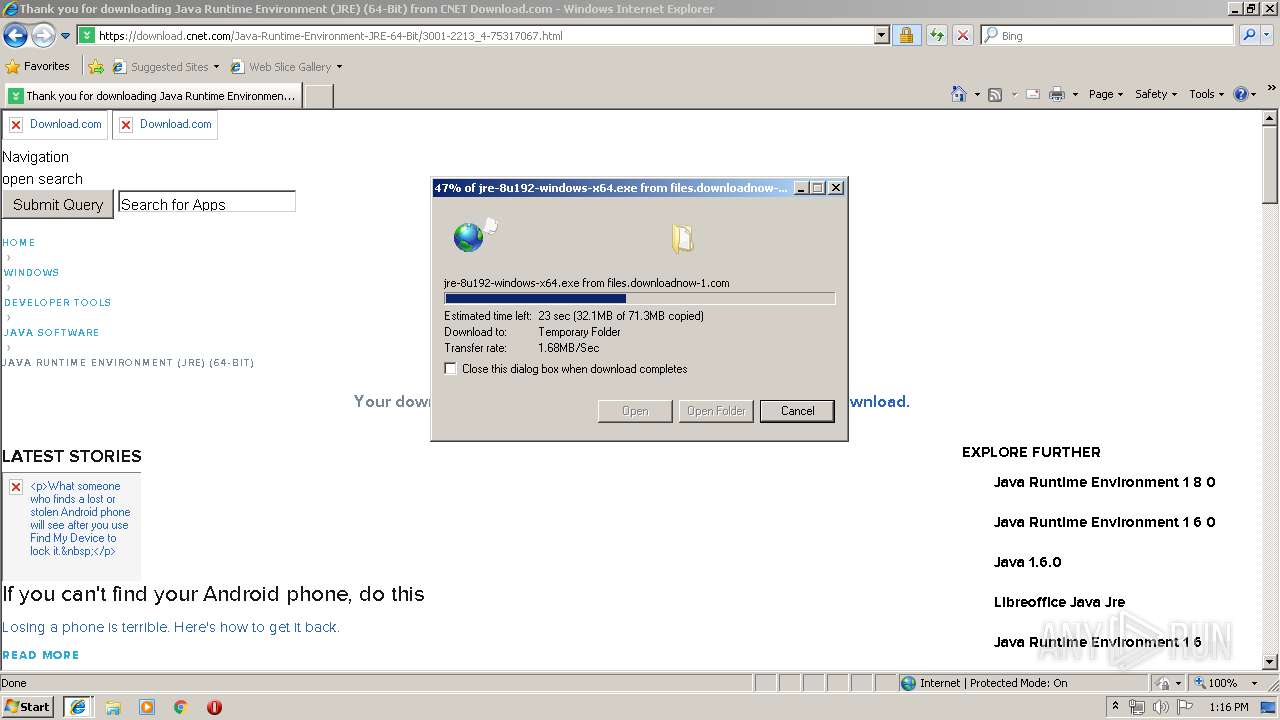This screenshot has height=720, width=1280.
Task: Check Close this dialog box when download completes
Action: (451, 369)
